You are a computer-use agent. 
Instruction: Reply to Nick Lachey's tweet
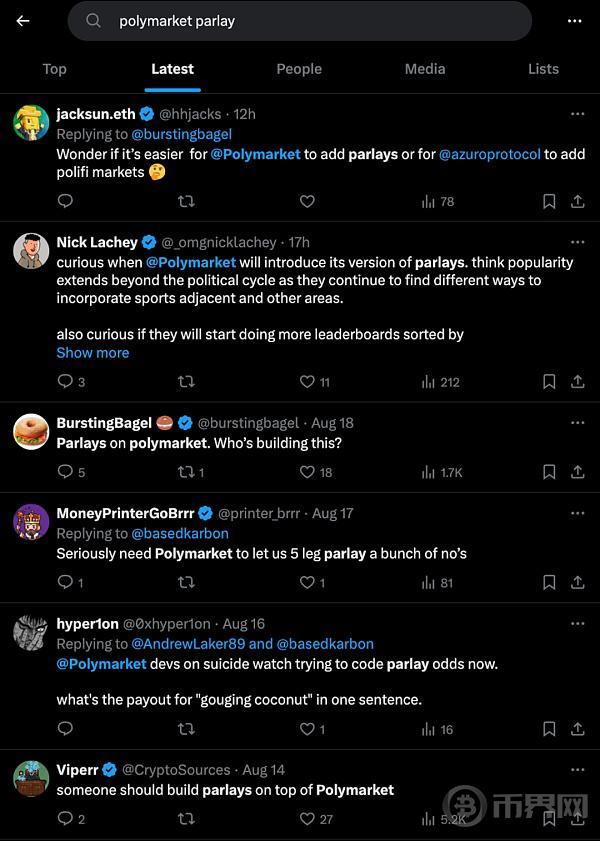[x=66, y=381]
